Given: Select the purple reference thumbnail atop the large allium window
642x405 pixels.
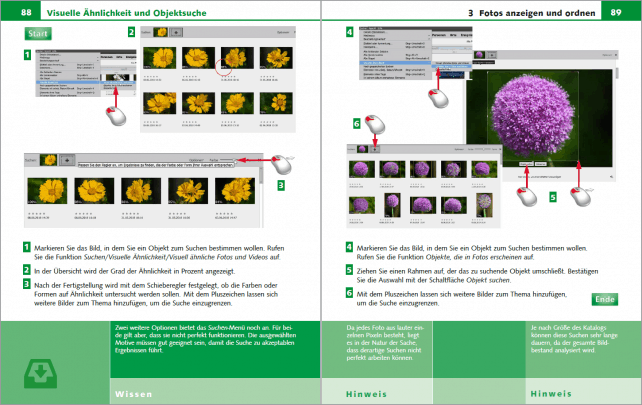Looking at the screenshot, I should (x=479, y=54).
